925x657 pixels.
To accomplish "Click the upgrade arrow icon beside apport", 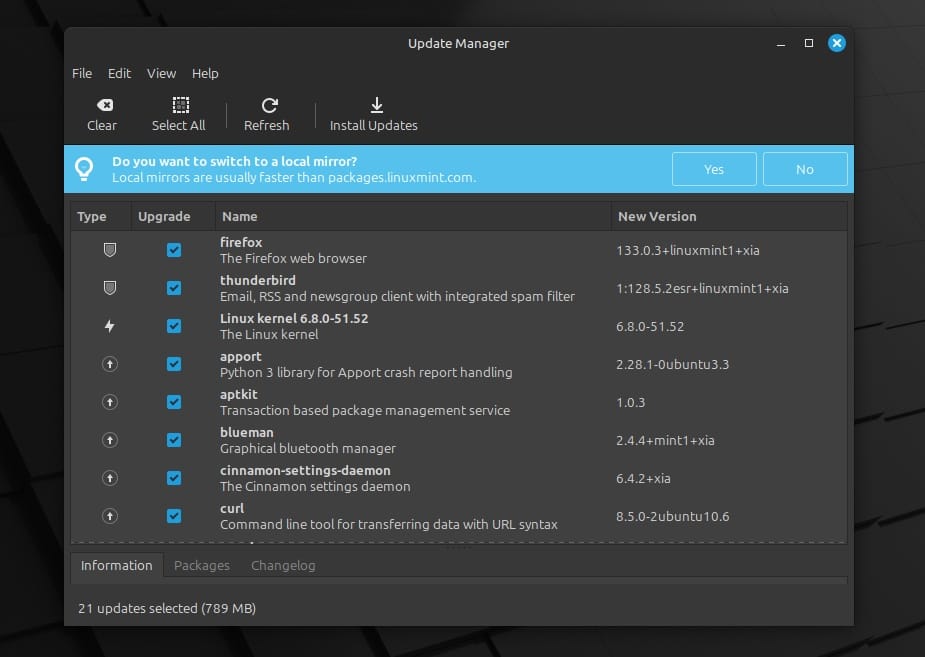I will point(110,364).
